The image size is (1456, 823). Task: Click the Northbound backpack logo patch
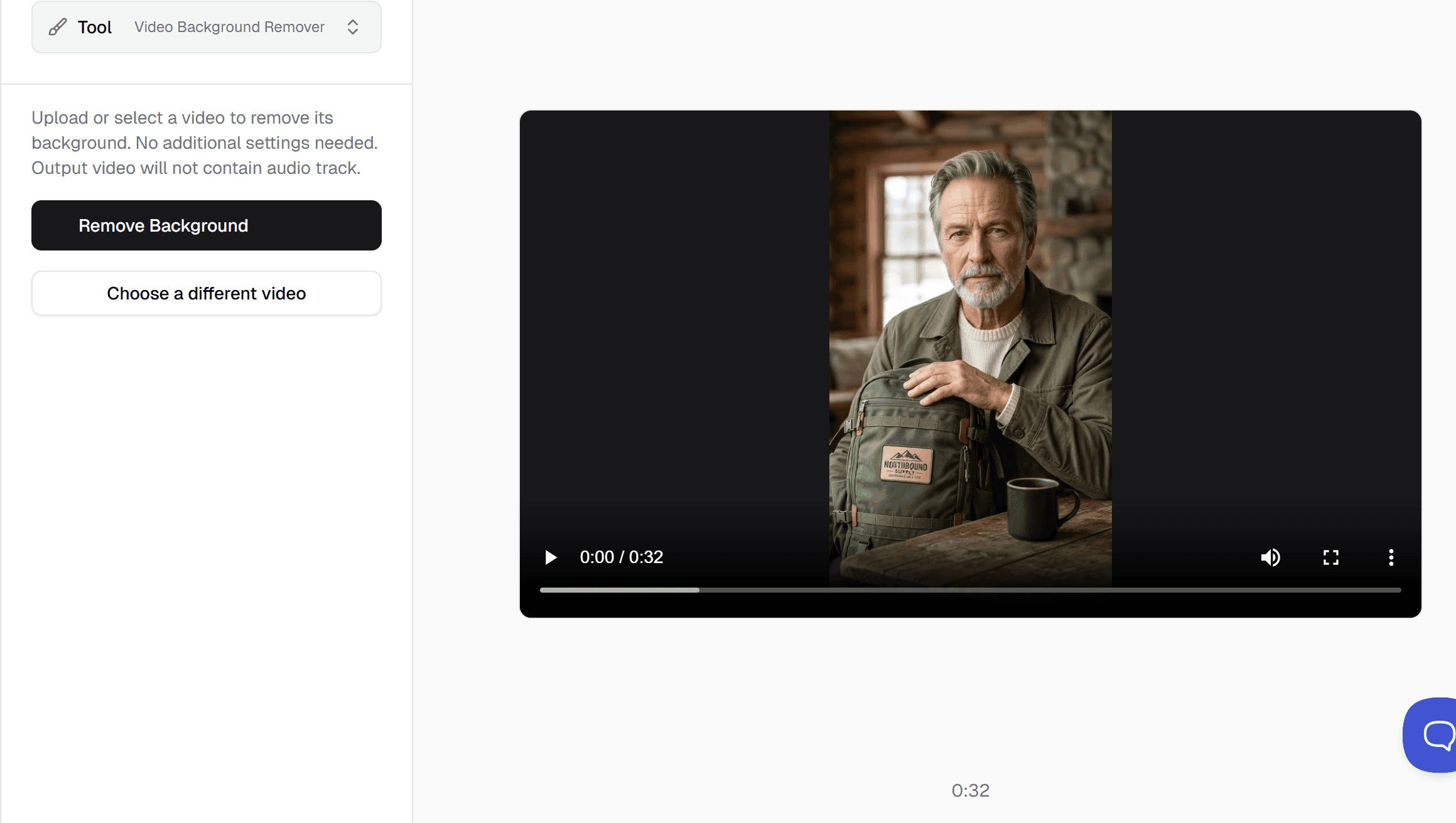click(x=905, y=466)
